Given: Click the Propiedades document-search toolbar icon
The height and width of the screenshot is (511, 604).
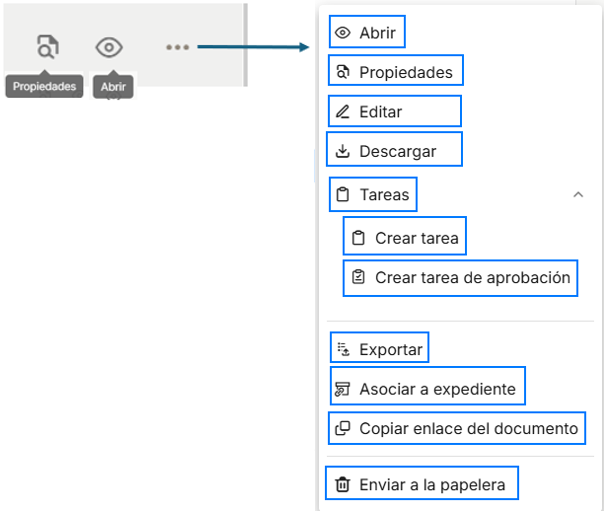Looking at the screenshot, I should click(x=48, y=47).
